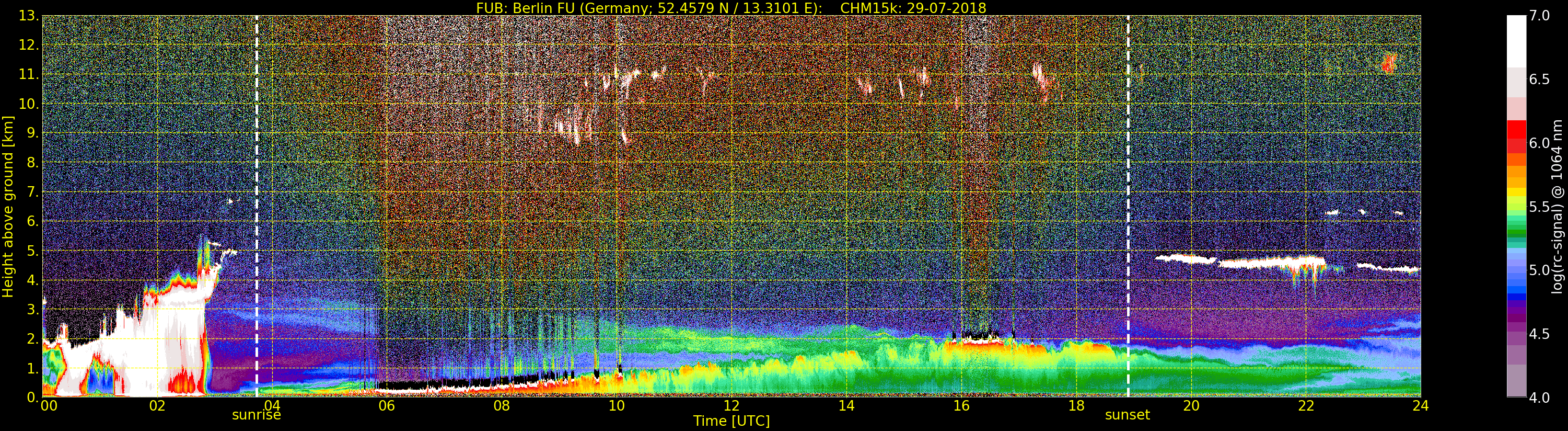
Task: Click height-axis tick label "9."
Action: 32,133
